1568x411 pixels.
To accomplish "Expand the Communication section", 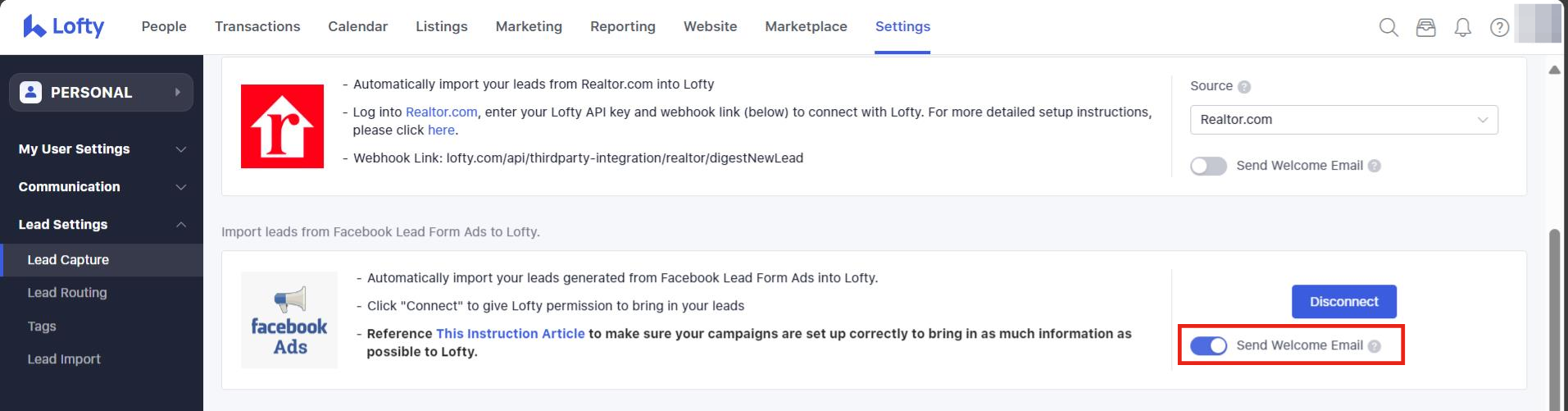I will click(x=102, y=187).
